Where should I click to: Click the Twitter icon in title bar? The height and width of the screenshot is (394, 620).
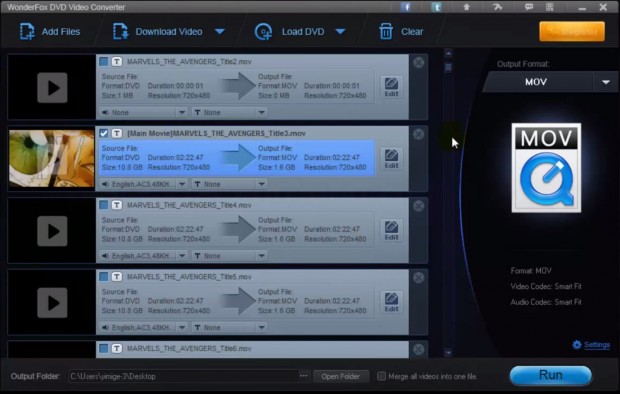pos(436,7)
